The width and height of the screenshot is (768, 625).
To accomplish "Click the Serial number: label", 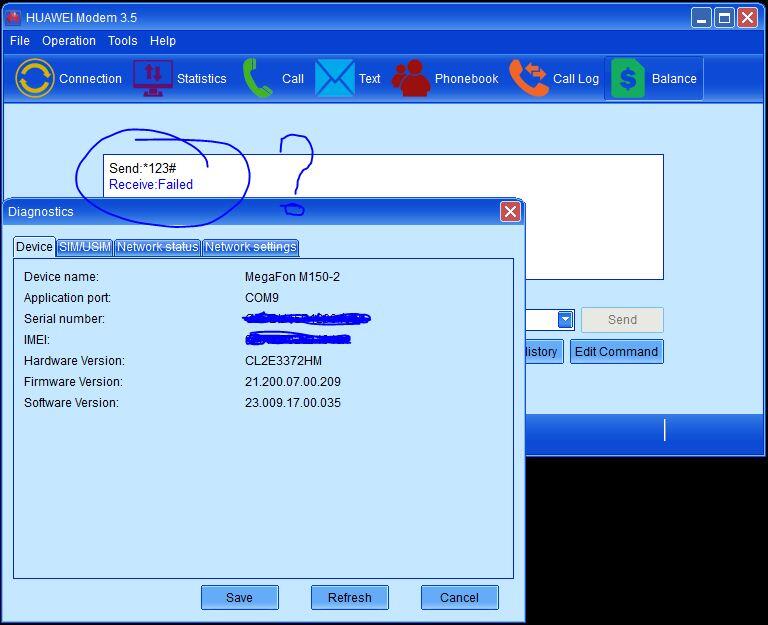I will pos(64,319).
